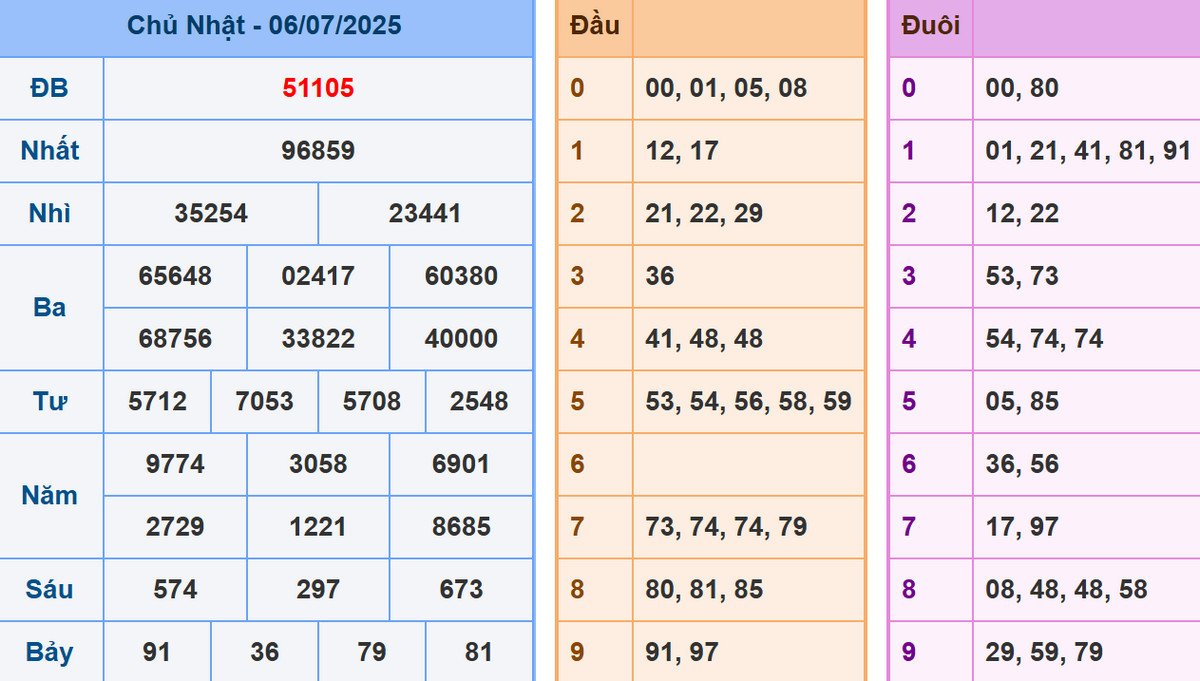Select the Nhất row label
Screen dimensions: 1200x681
(50, 151)
